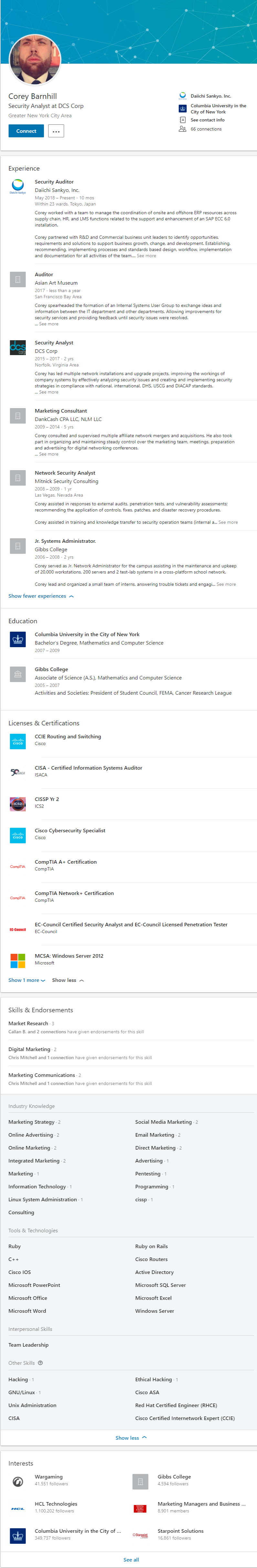Click the DCS Corp logo icon

pos(18,347)
